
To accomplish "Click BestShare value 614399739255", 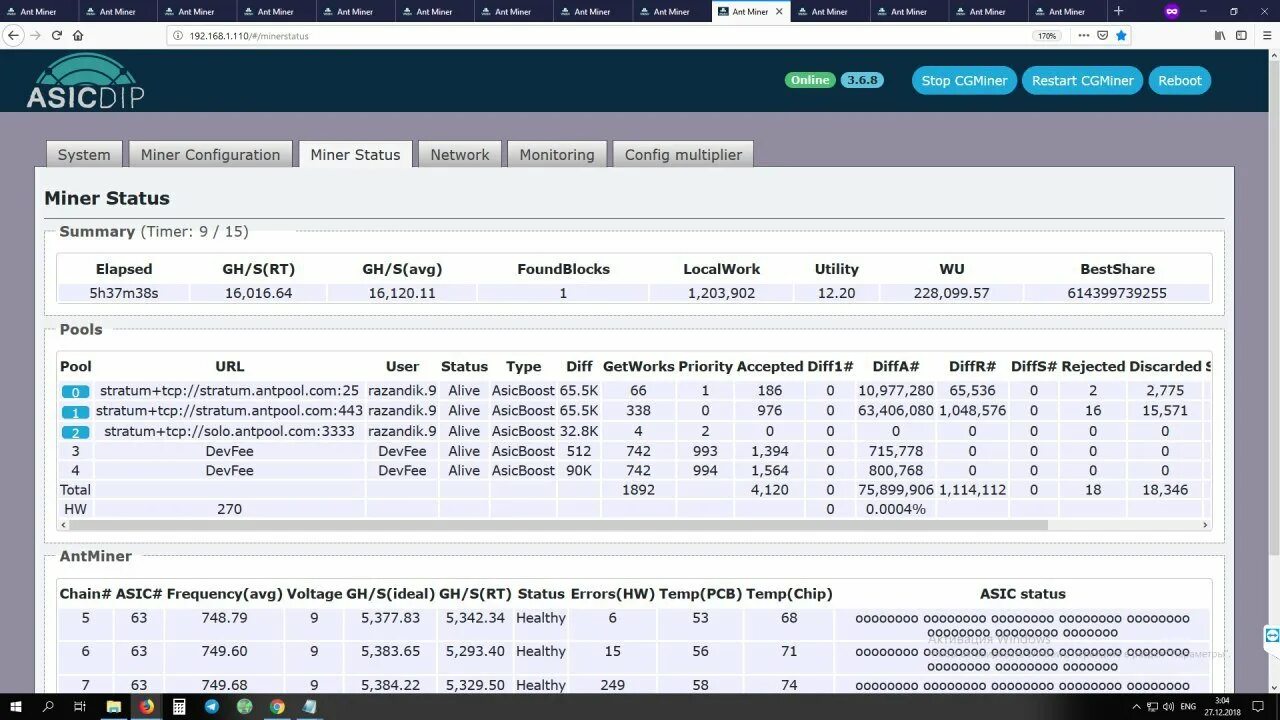I will tap(1117, 293).
